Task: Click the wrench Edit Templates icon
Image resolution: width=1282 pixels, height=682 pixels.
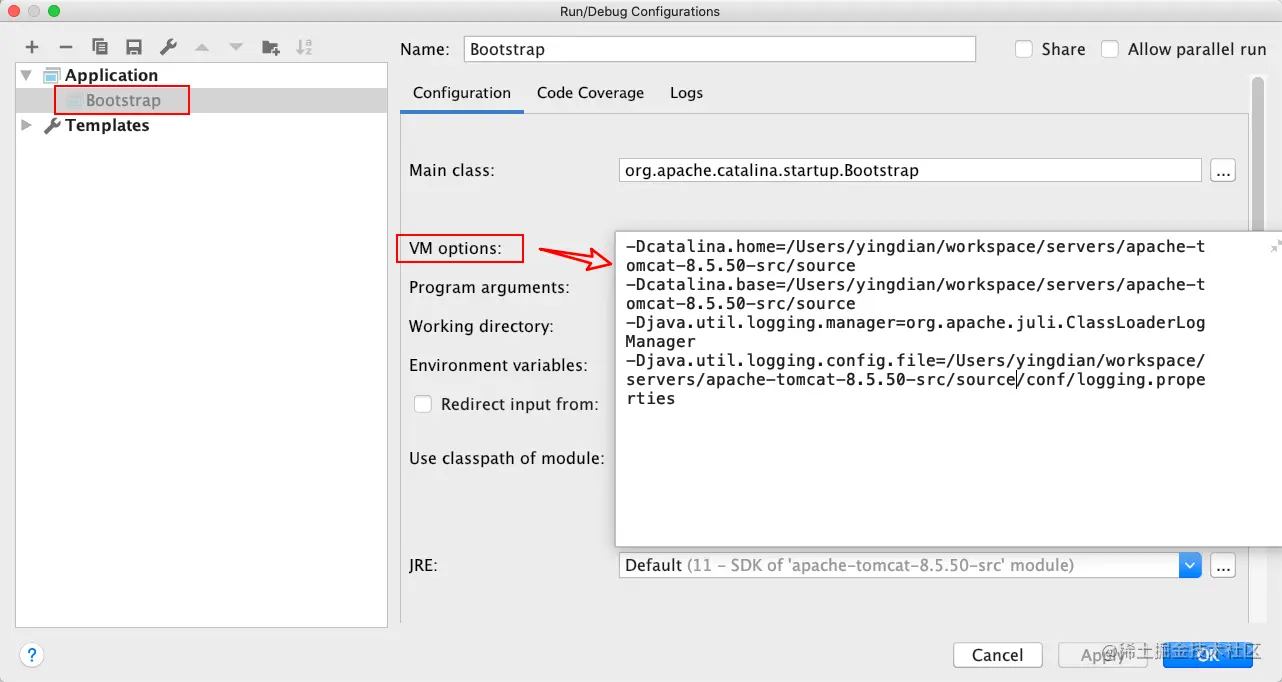Action: 168,47
